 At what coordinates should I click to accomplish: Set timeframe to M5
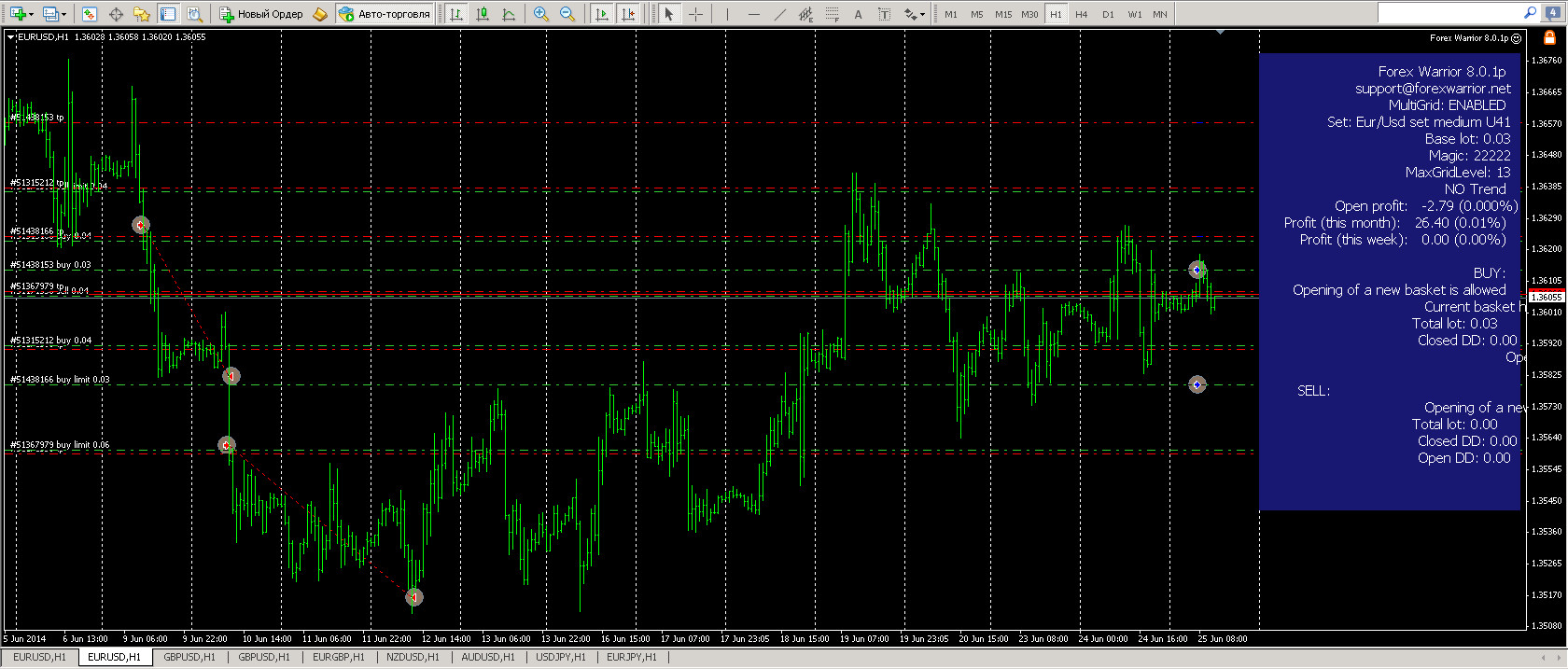[x=976, y=14]
